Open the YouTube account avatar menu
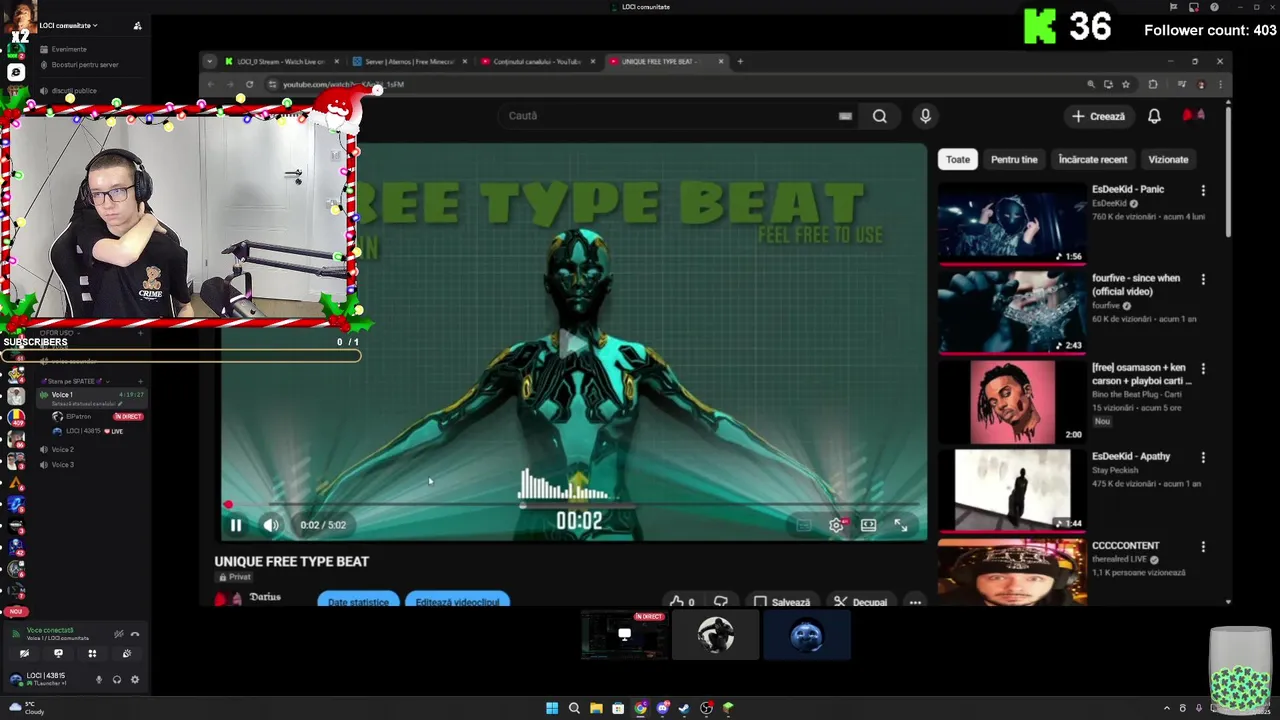The width and height of the screenshot is (1280, 720). [x=1193, y=116]
